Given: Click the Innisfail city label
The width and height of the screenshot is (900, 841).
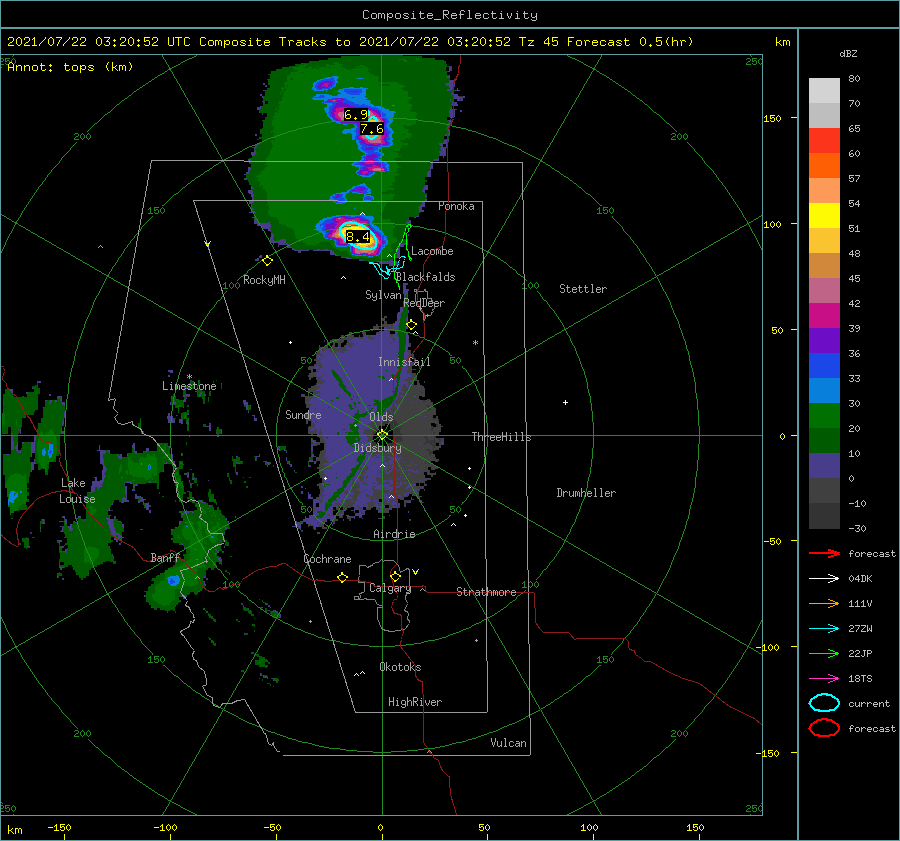Looking at the screenshot, I should (x=404, y=362).
